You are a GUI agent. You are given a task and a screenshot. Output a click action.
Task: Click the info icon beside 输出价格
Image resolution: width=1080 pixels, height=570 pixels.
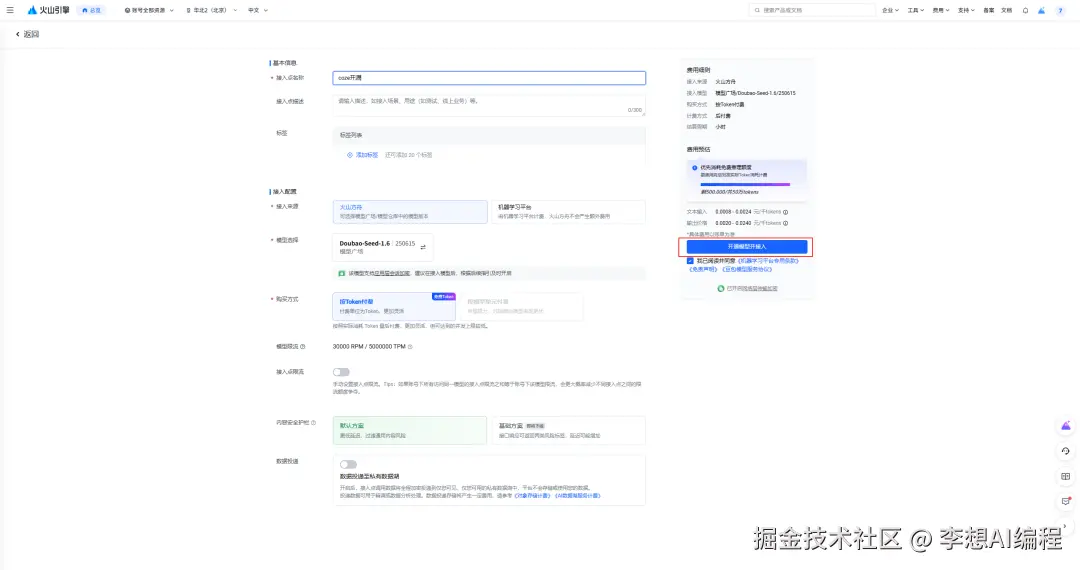click(x=785, y=223)
